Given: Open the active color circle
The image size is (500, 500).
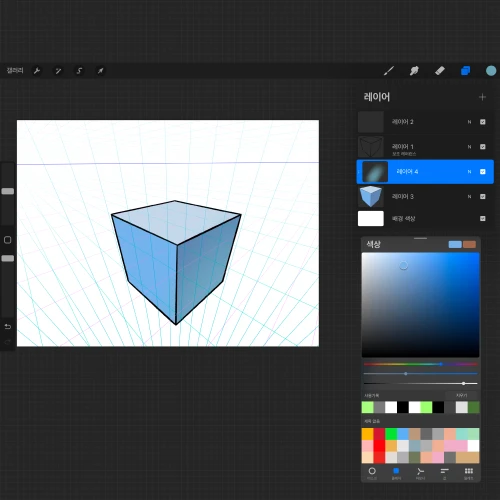Looking at the screenshot, I should [x=491, y=71].
